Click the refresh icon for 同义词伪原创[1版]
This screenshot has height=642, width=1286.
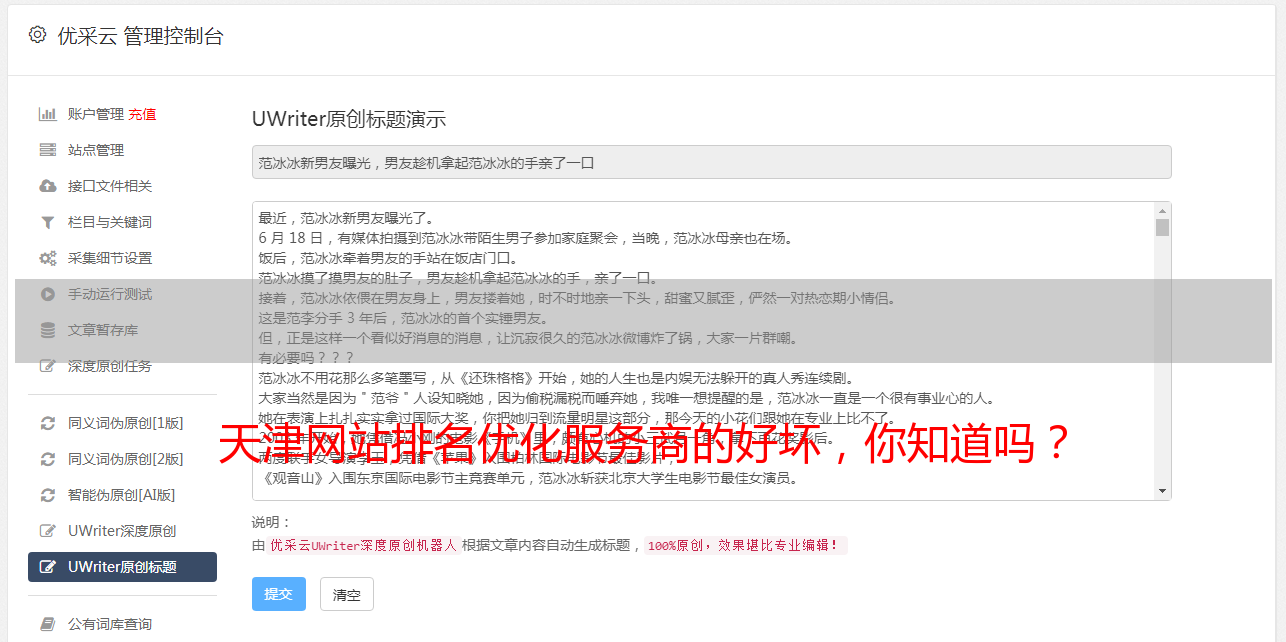47,423
